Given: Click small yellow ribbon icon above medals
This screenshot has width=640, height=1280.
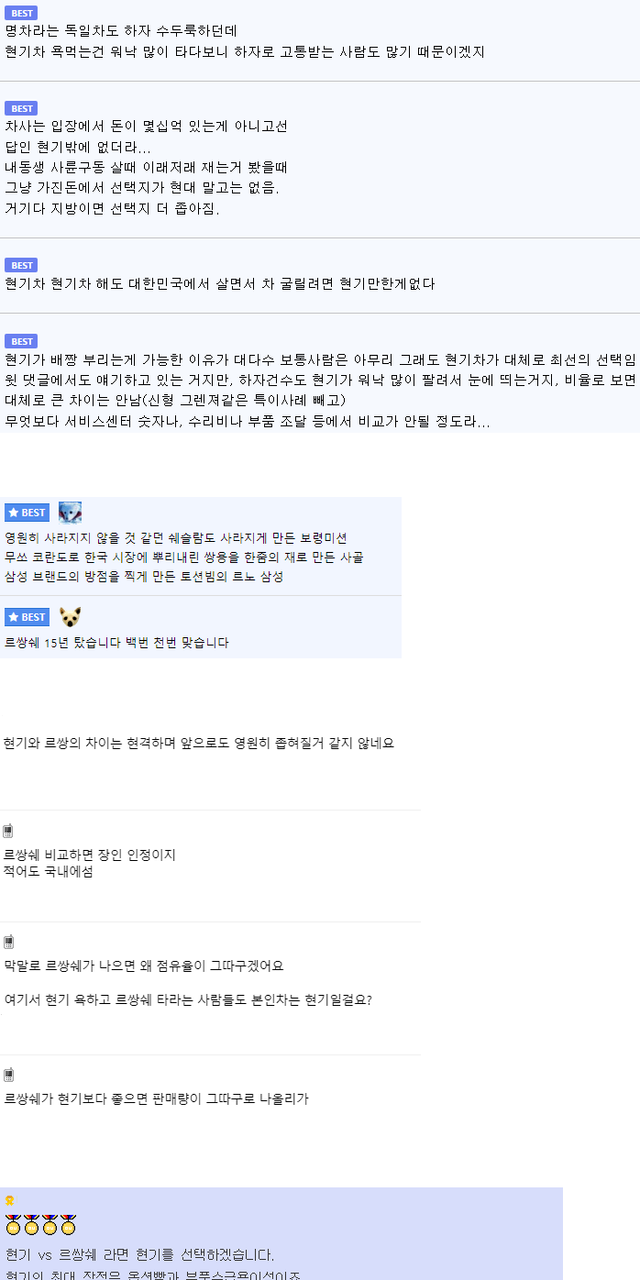Looking at the screenshot, I should tap(9, 1201).
